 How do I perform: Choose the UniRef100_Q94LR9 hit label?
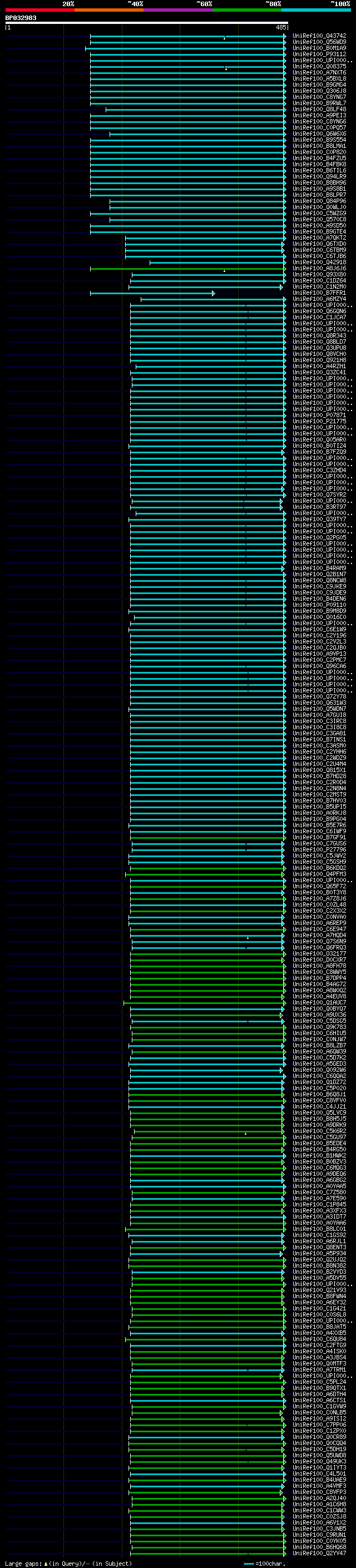pyautogui.click(x=319, y=176)
